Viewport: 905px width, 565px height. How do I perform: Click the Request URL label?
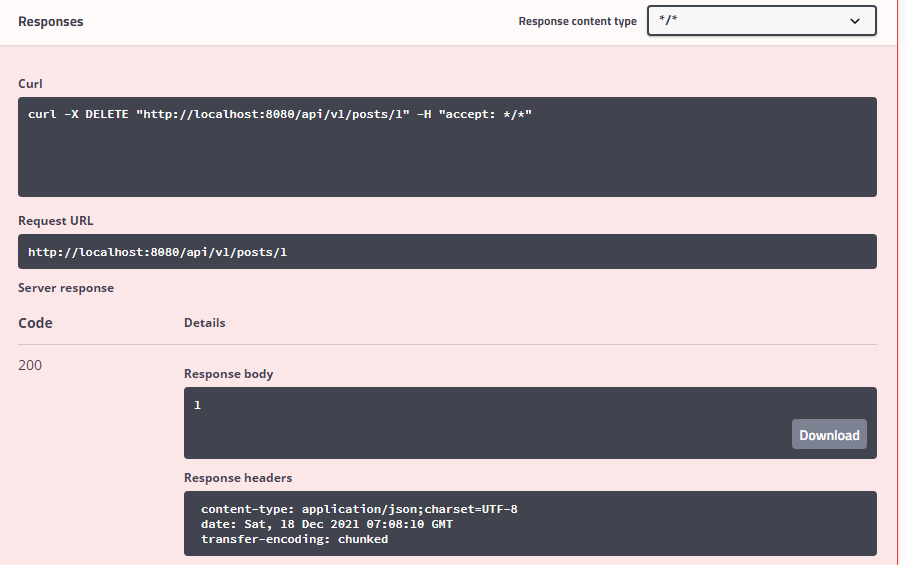[55, 220]
